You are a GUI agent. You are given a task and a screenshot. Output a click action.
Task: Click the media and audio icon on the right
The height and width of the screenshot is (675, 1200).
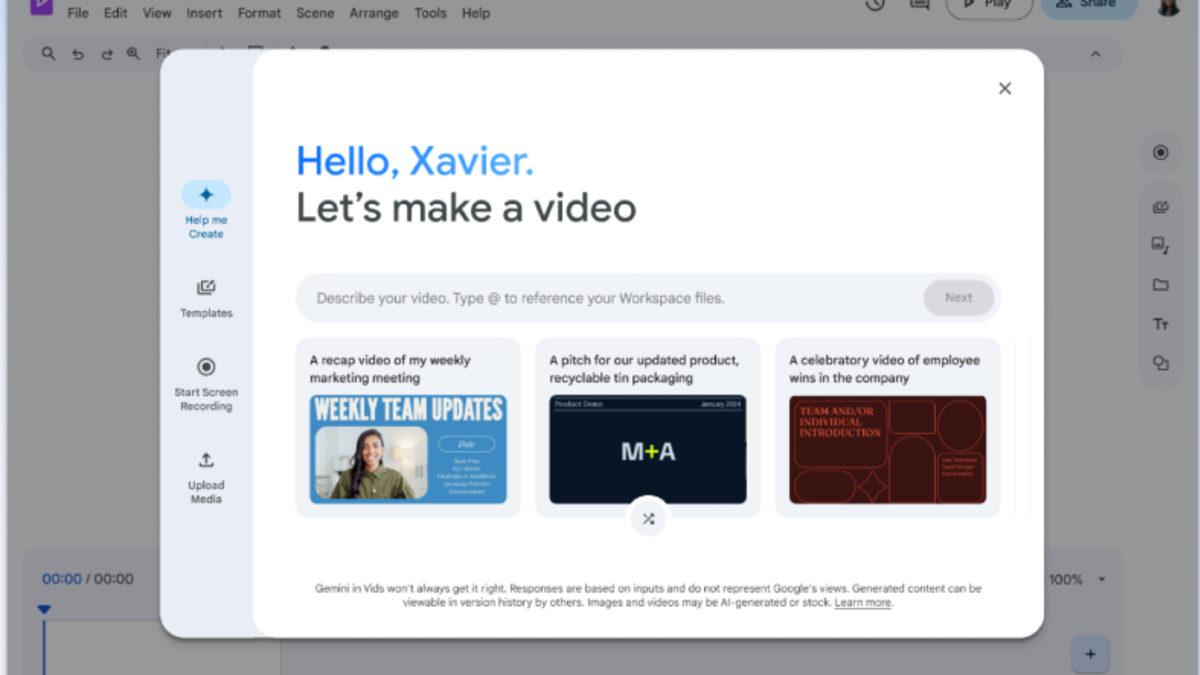point(1161,243)
